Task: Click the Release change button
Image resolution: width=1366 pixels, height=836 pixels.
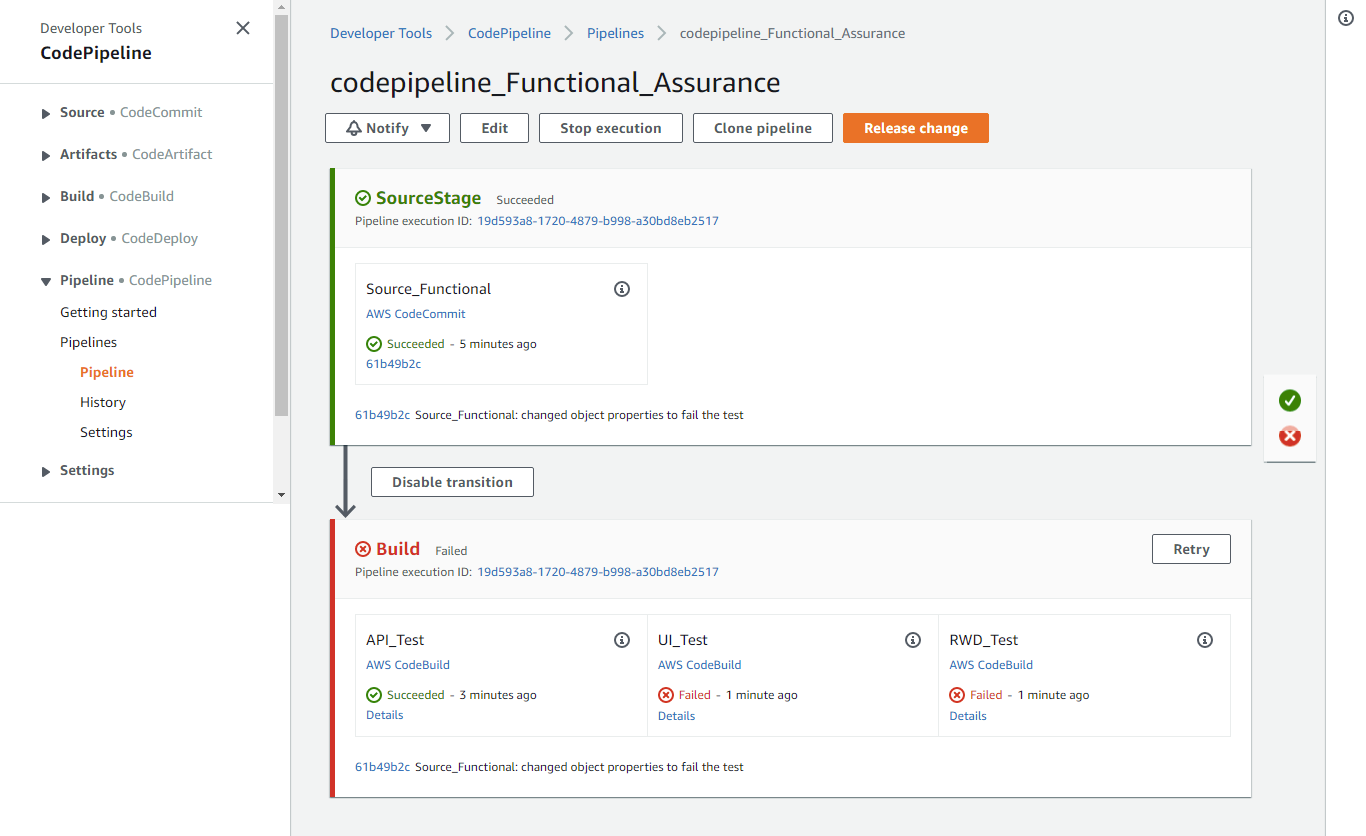Action: tap(916, 128)
